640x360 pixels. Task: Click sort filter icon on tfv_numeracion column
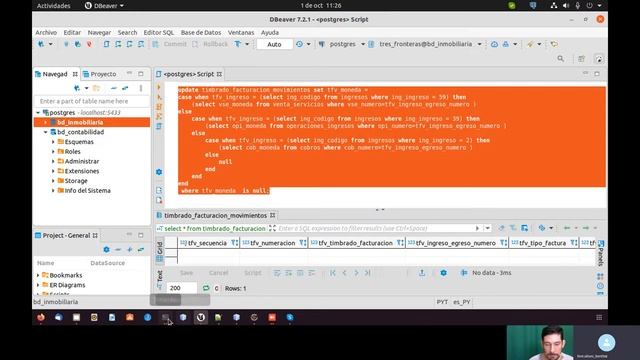[302, 243]
